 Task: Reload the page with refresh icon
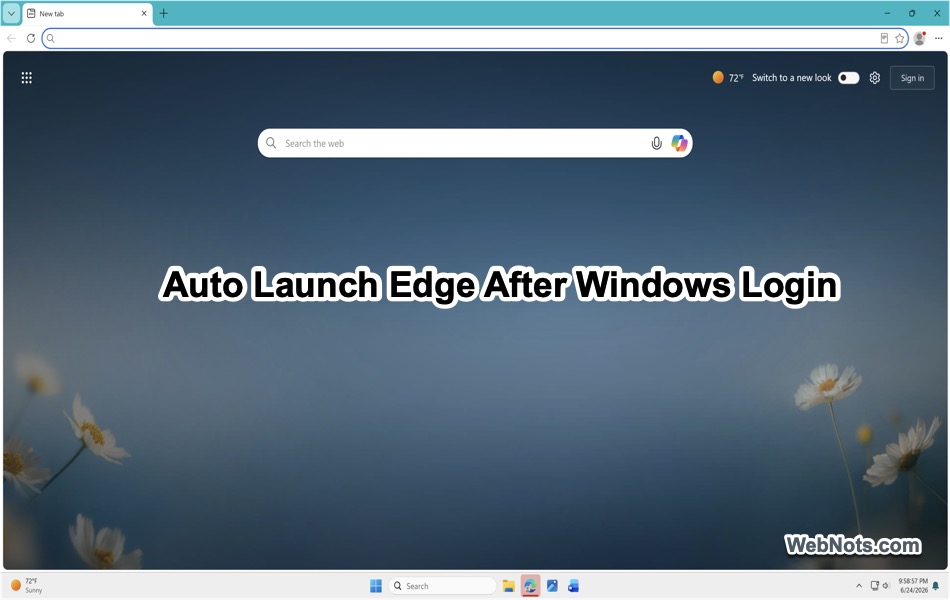[x=31, y=39]
